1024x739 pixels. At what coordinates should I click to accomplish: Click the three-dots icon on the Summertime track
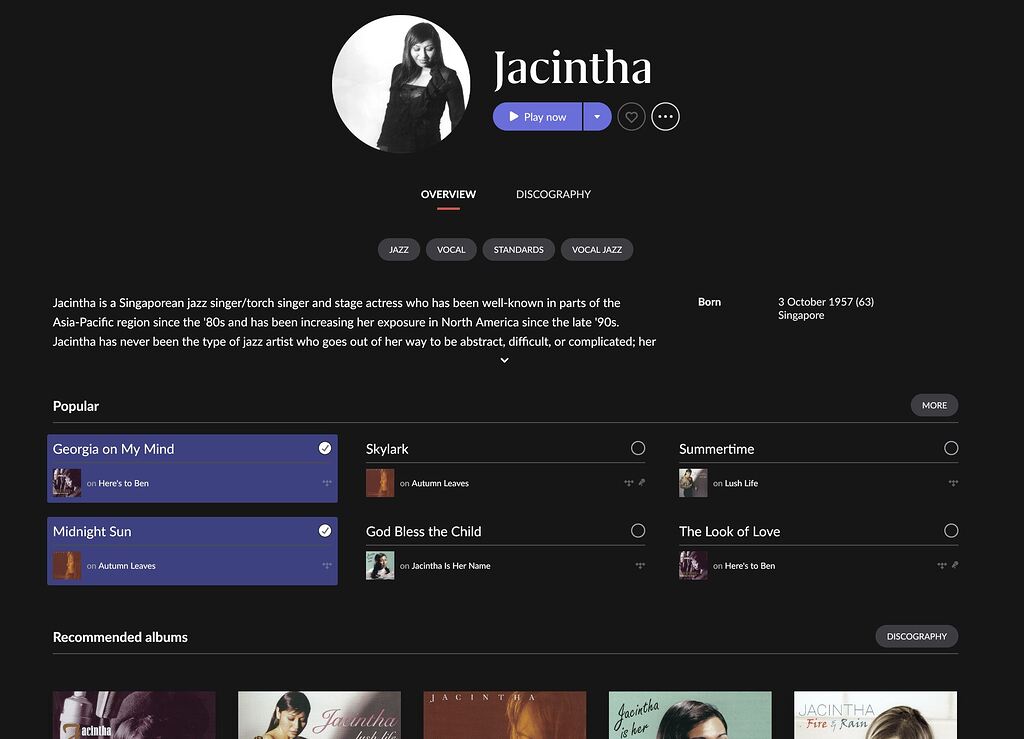(x=953, y=483)
